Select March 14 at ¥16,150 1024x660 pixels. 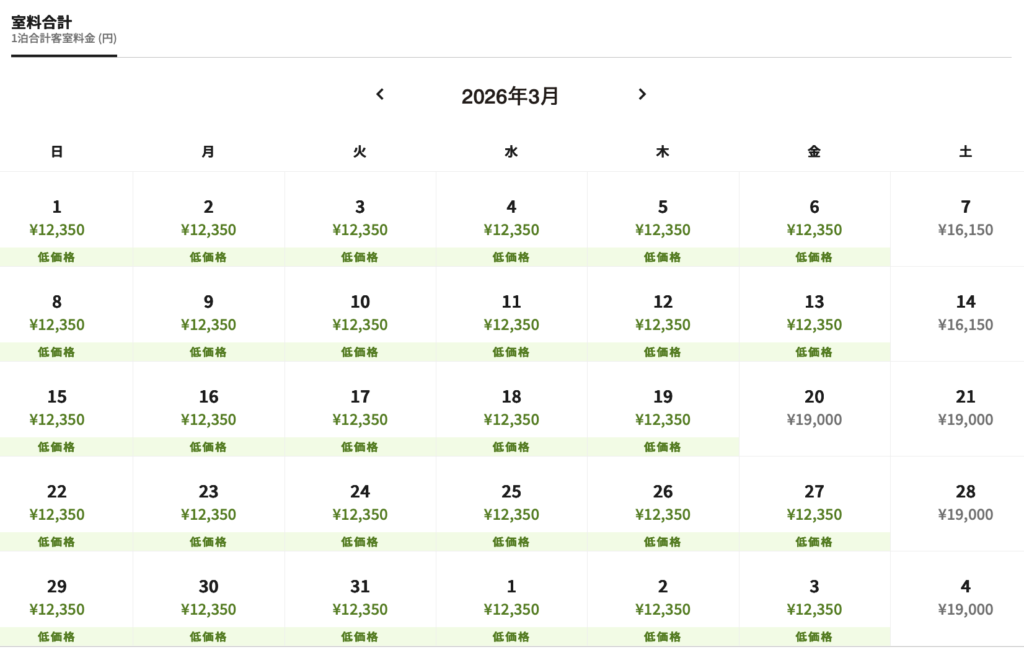click(965, 314)
